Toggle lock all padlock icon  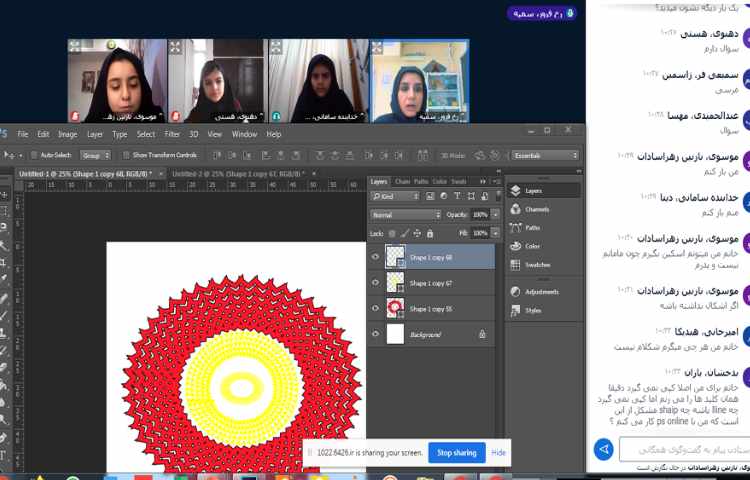(430, 233)
